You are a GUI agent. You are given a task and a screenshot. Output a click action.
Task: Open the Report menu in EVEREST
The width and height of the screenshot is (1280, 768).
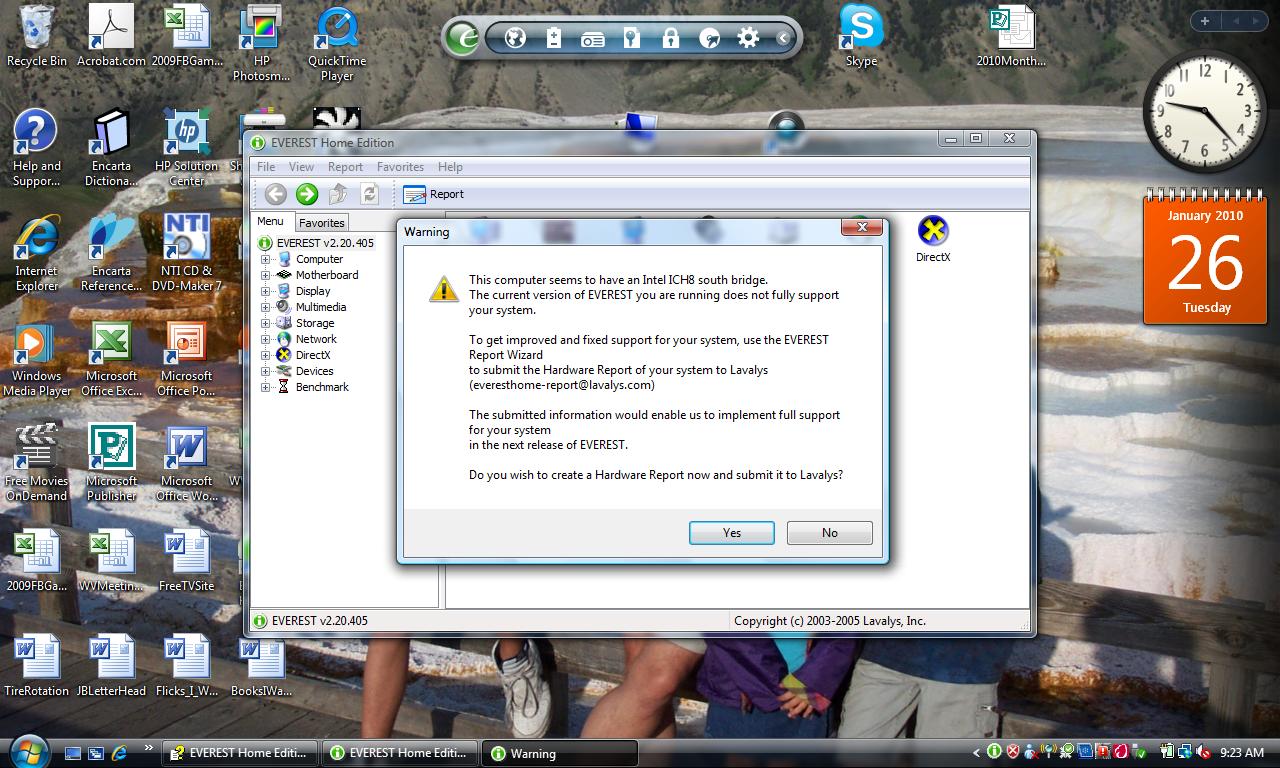345,167
